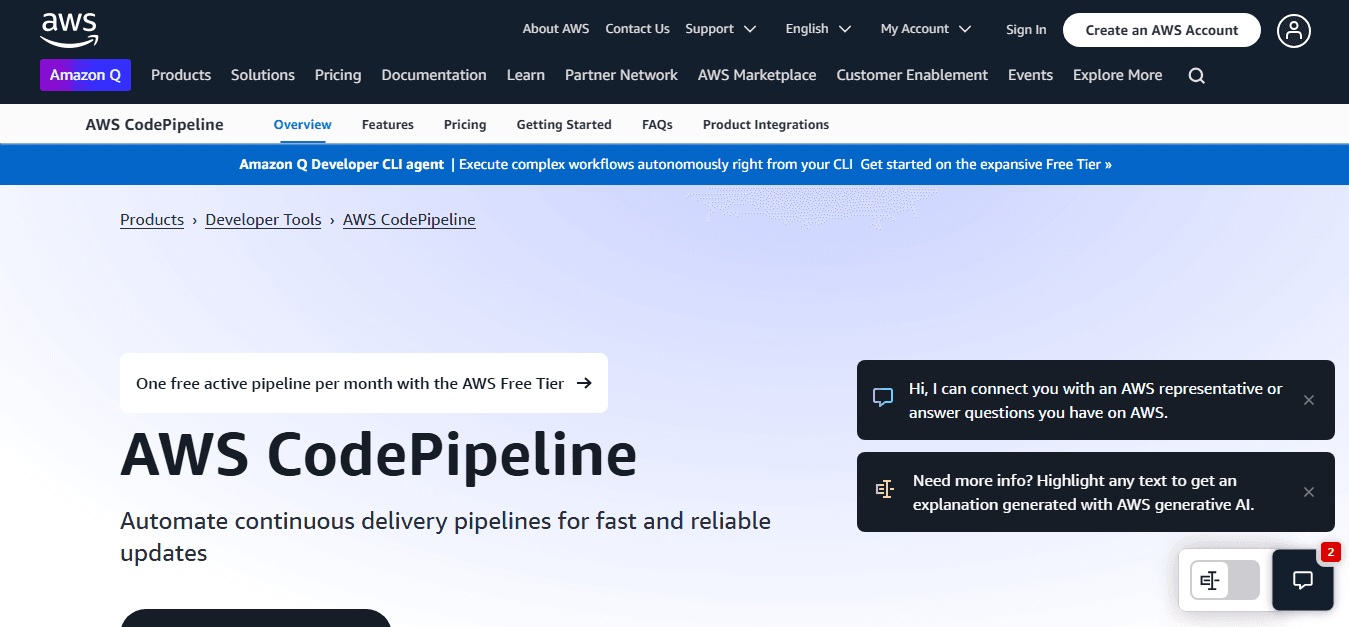Open the Customer Enablement menu
1349x627 pixels.
click(912, 75)
